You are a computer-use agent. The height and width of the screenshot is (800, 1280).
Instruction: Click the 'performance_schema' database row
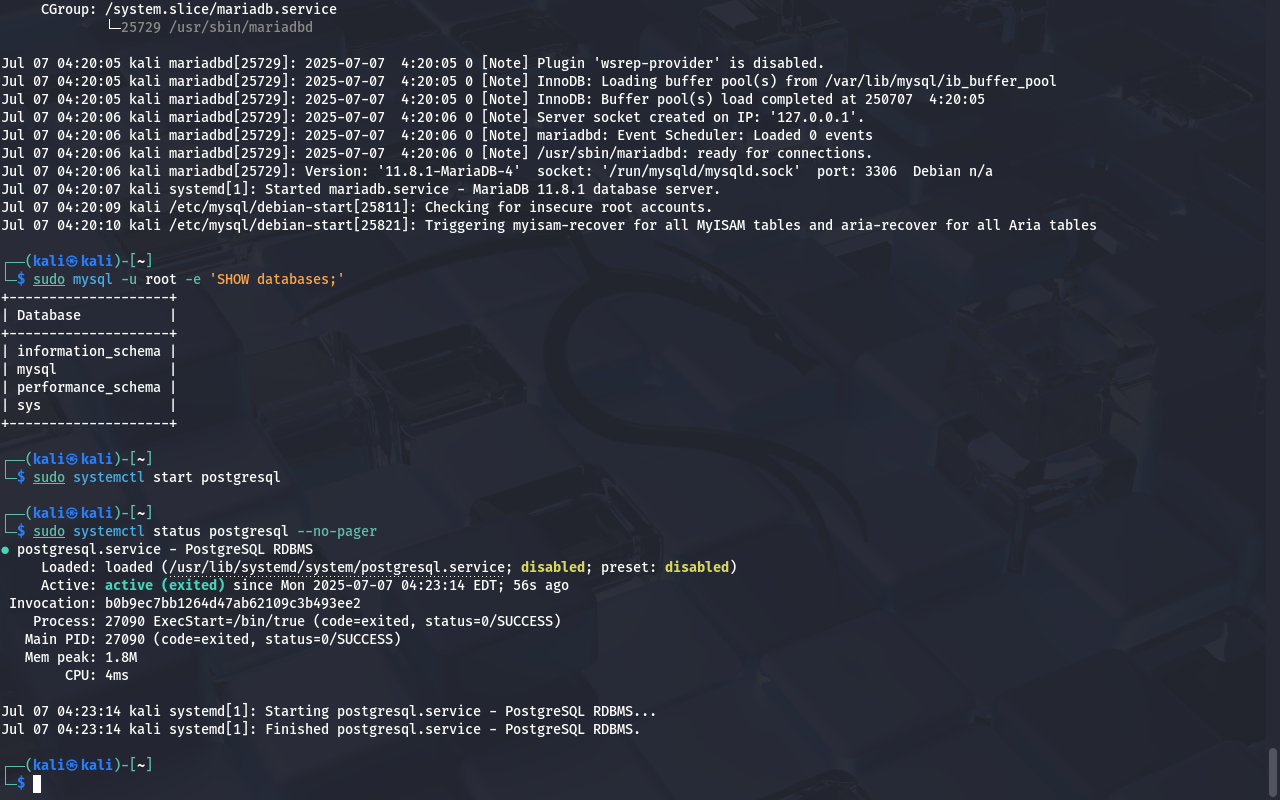(89, 387)
